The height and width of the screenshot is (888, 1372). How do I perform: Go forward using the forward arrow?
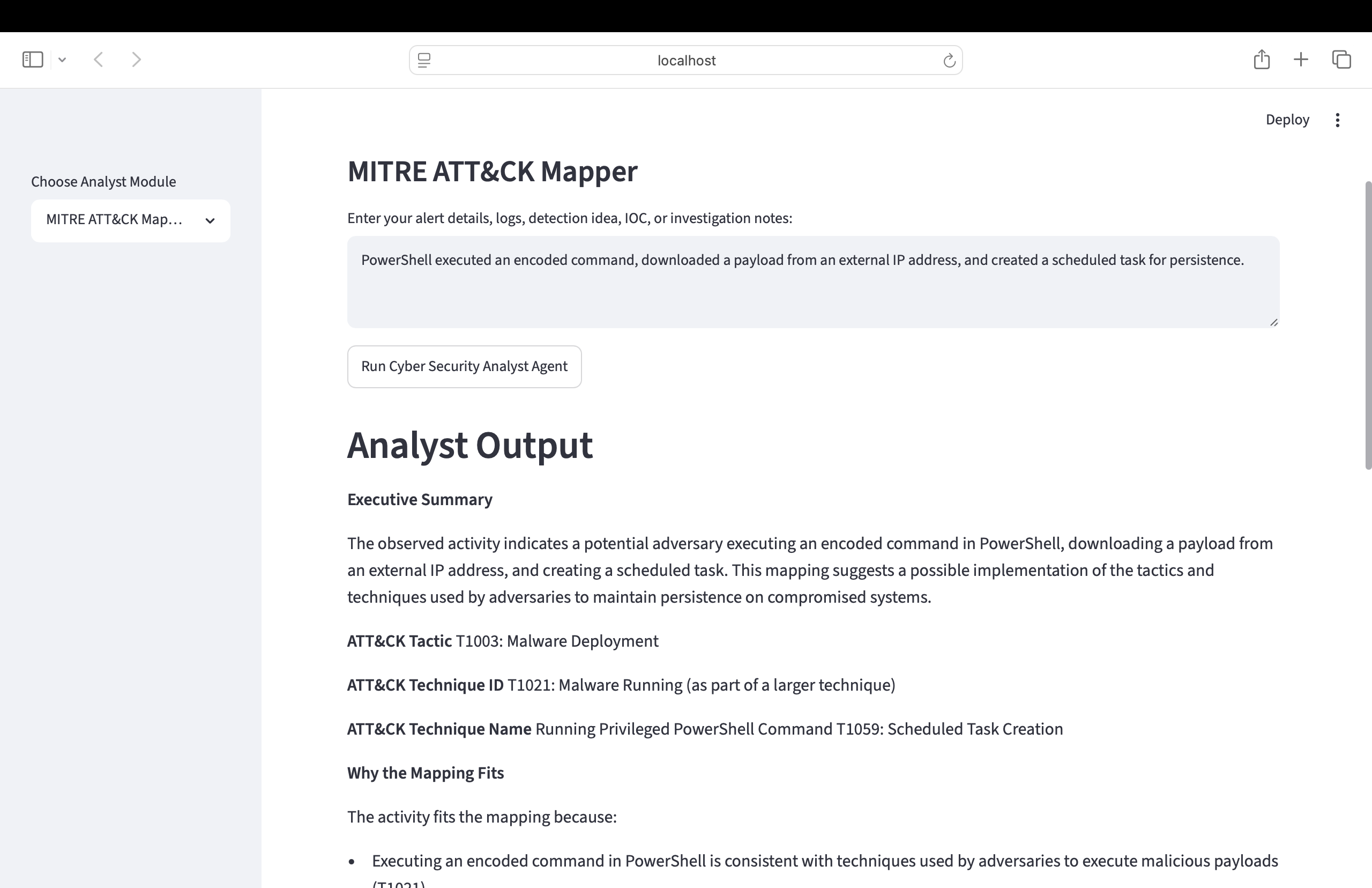(136, 60)
